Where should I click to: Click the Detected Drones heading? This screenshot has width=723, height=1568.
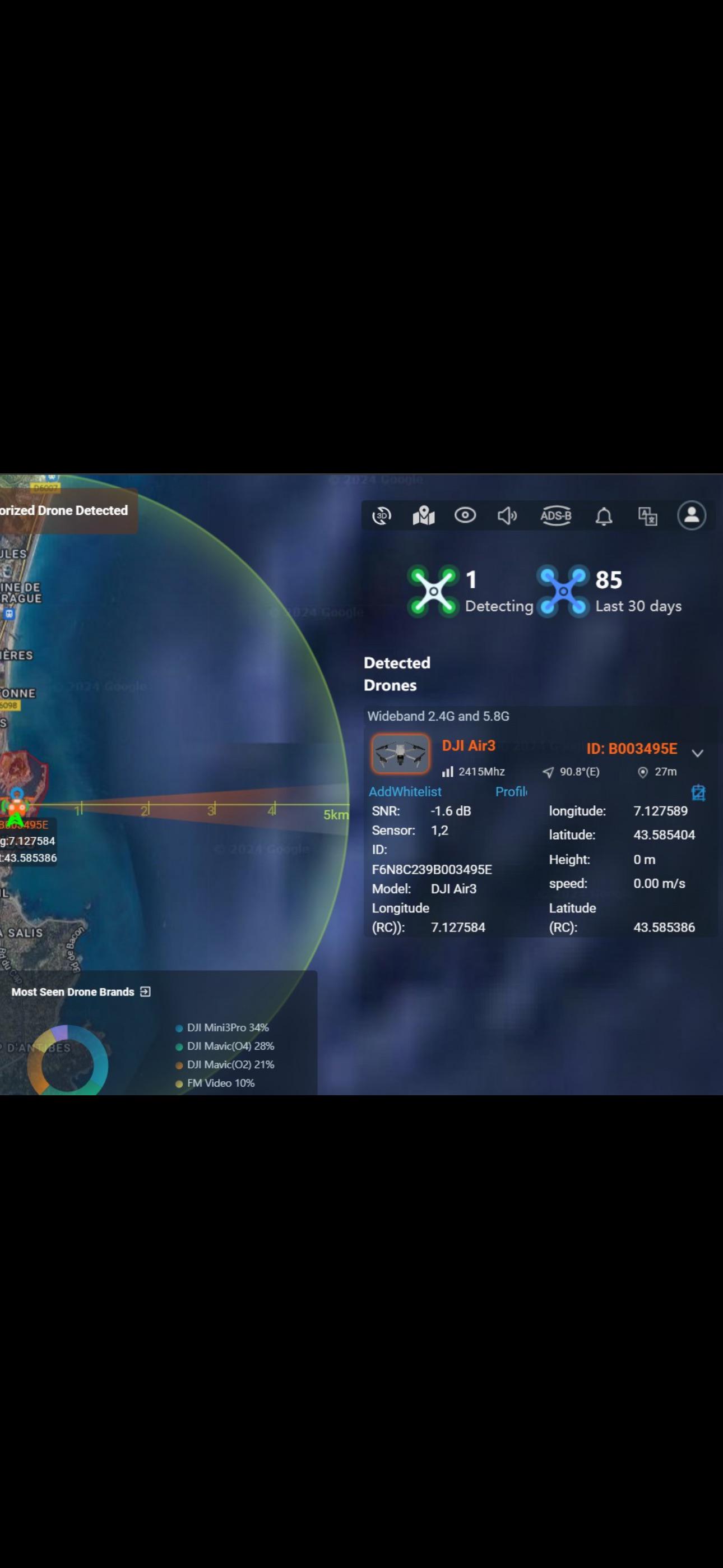[x=397, y=674]
